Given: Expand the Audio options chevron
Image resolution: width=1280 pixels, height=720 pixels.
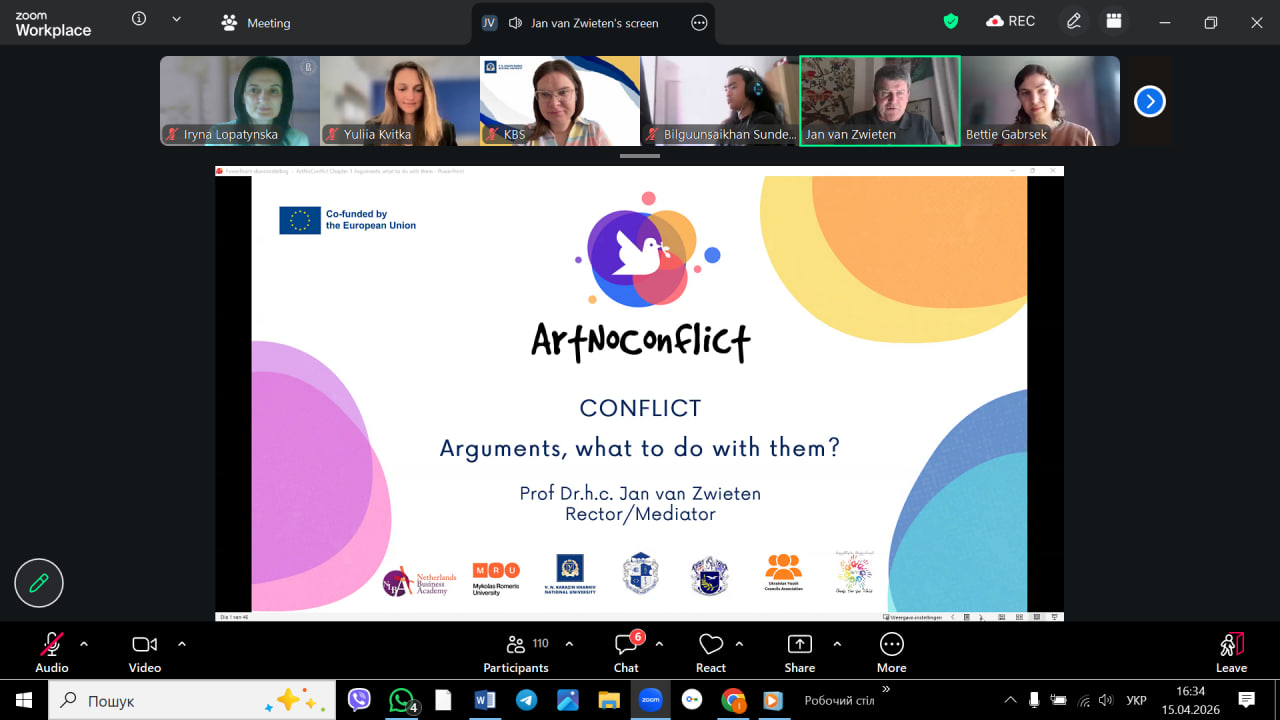Looking at the screenshot, I should click(x=84, y=644).
